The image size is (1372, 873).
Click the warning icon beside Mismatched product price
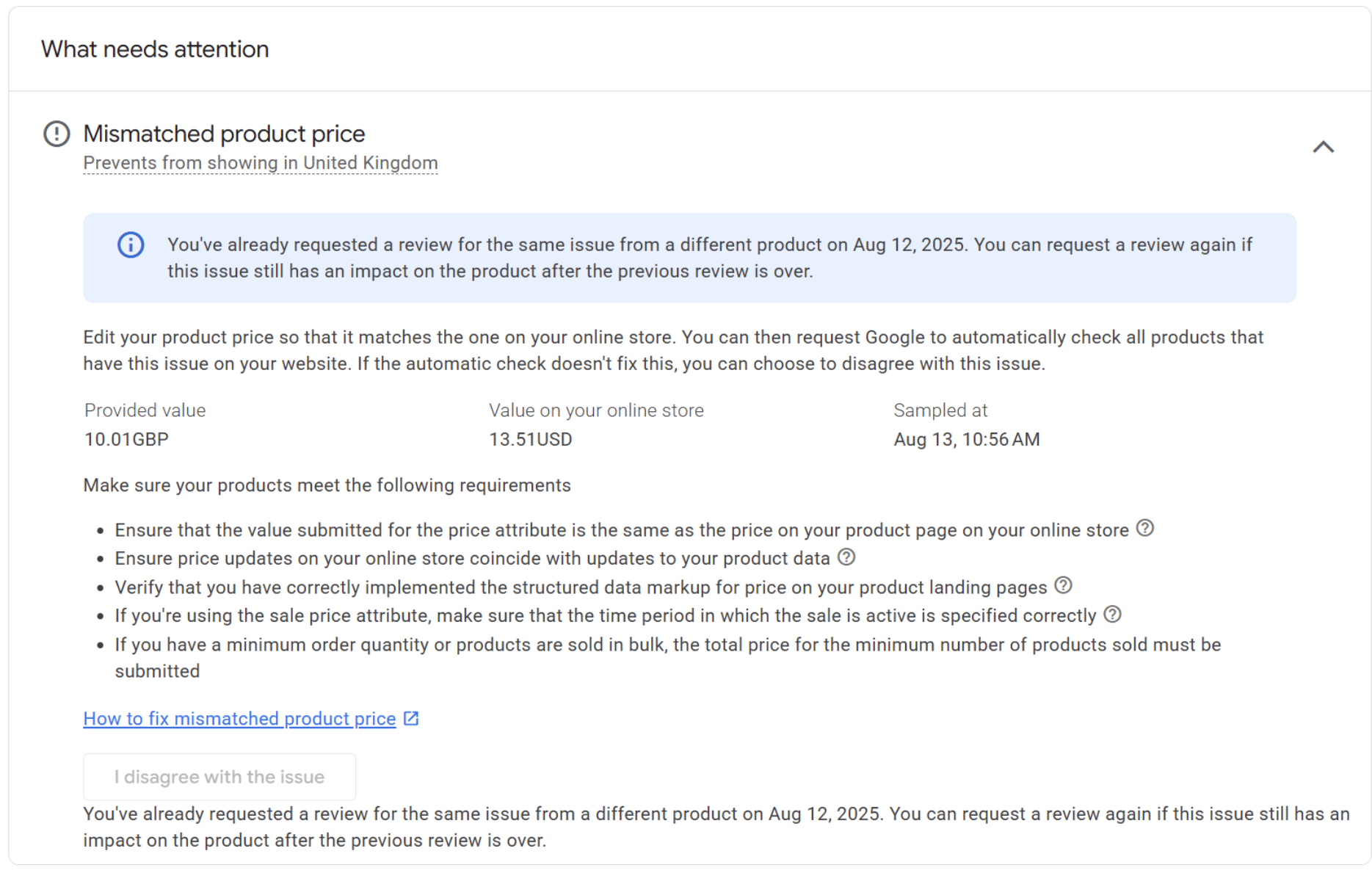(x=57, y=134)
